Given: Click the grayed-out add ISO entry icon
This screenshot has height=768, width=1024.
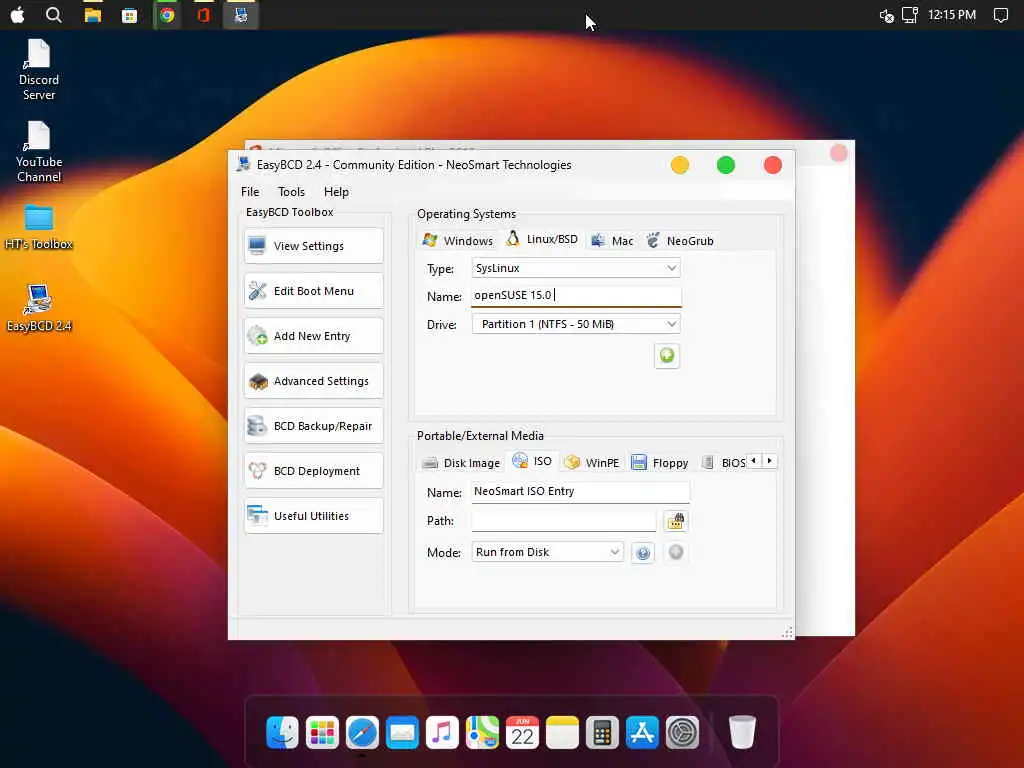Looking at the screenshot, I should click(676, 552).
